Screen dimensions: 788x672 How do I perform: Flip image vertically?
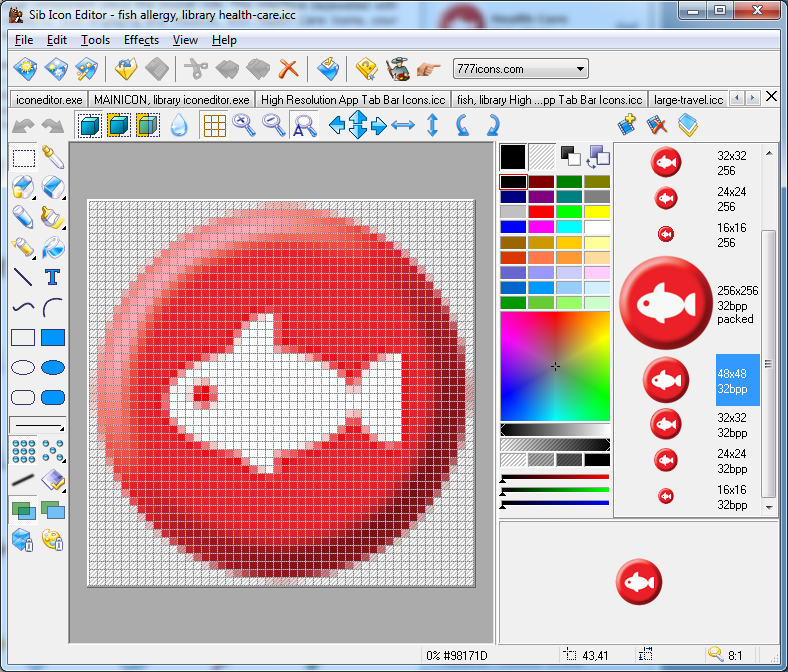[432, 125]
